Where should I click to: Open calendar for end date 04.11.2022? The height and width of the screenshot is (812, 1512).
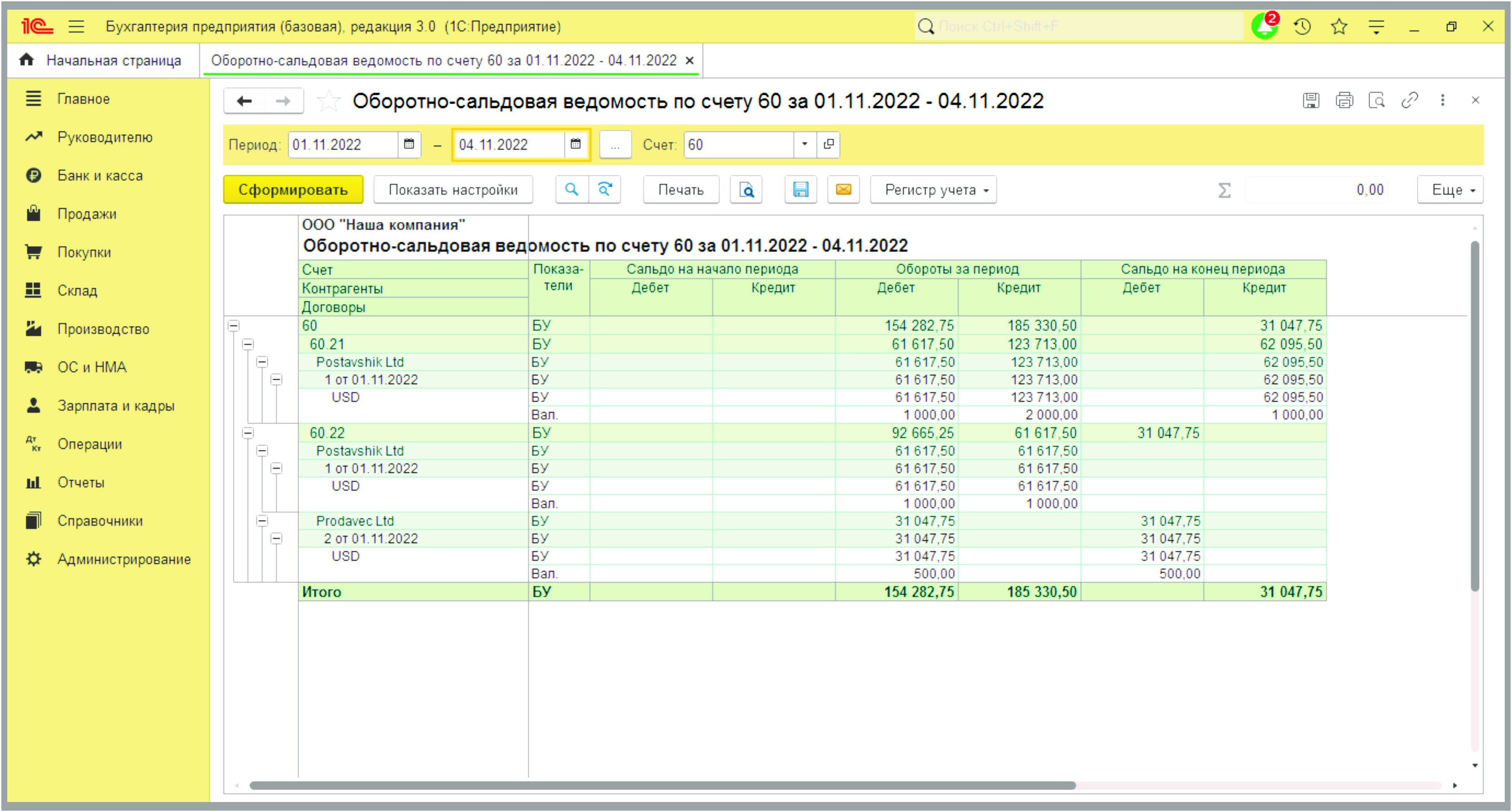pyautogui.click(x=576, y=144)
